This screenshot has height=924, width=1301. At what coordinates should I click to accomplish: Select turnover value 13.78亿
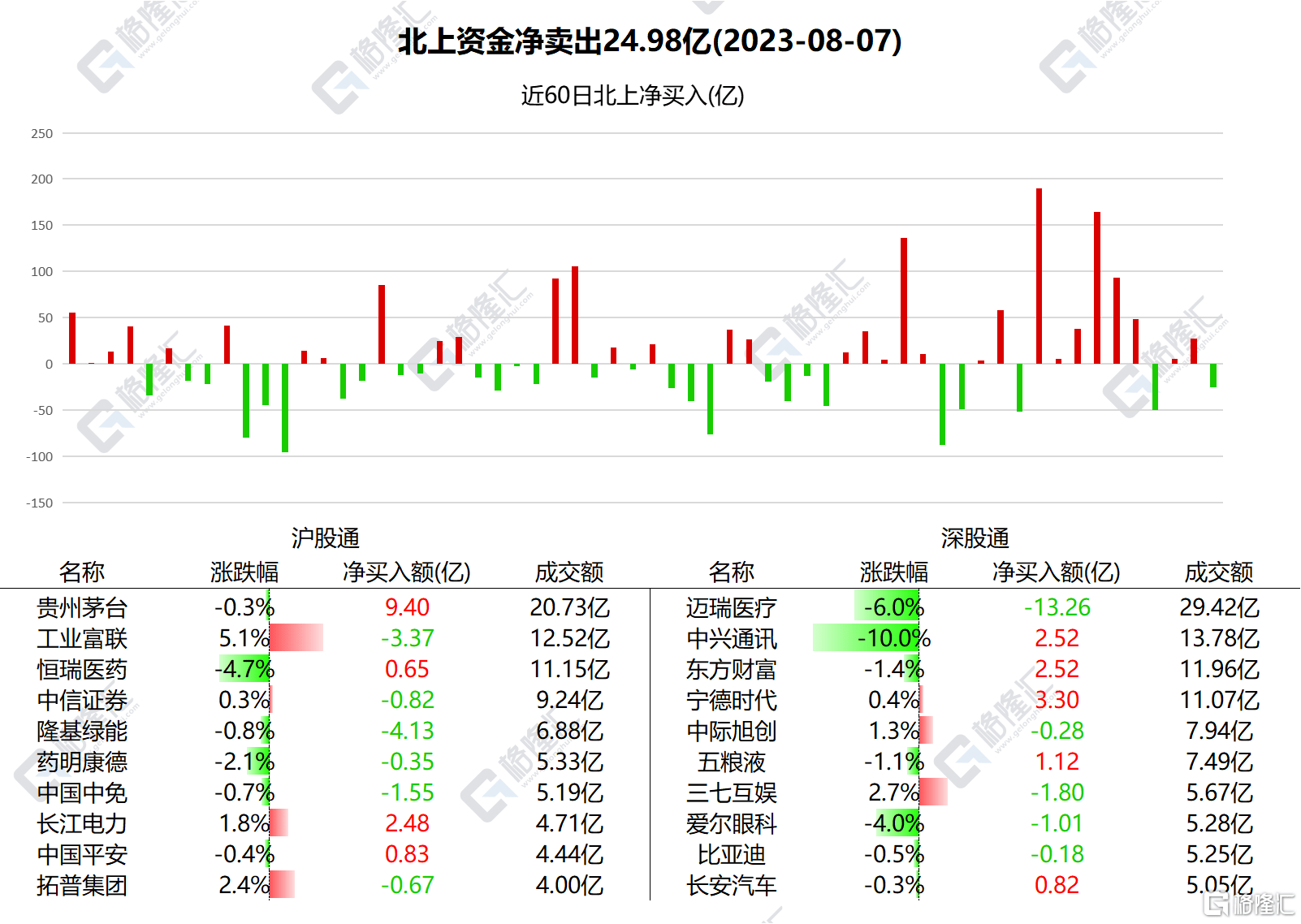1219,638
